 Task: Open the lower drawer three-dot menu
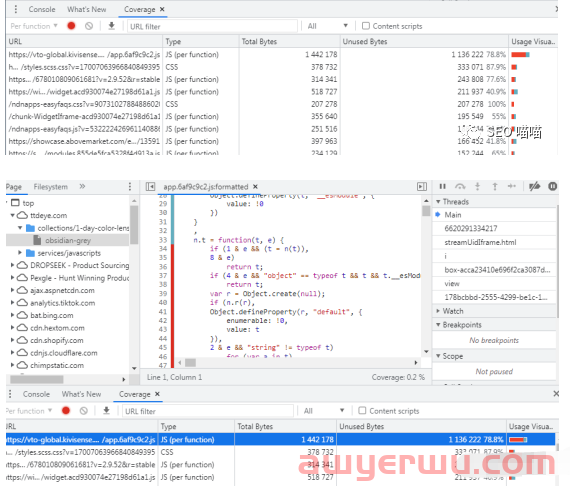tap(10, 394)
